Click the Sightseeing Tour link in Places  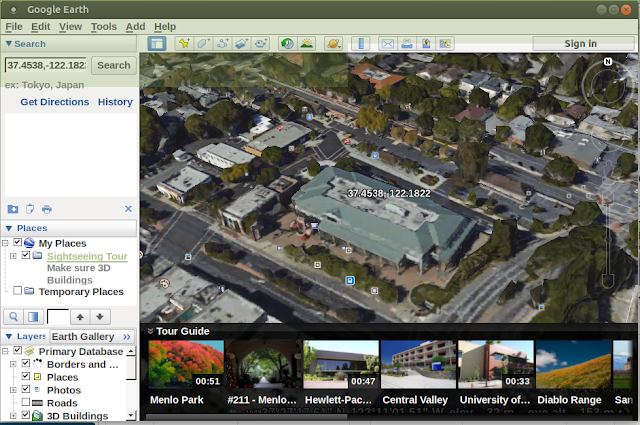[87, 256]
